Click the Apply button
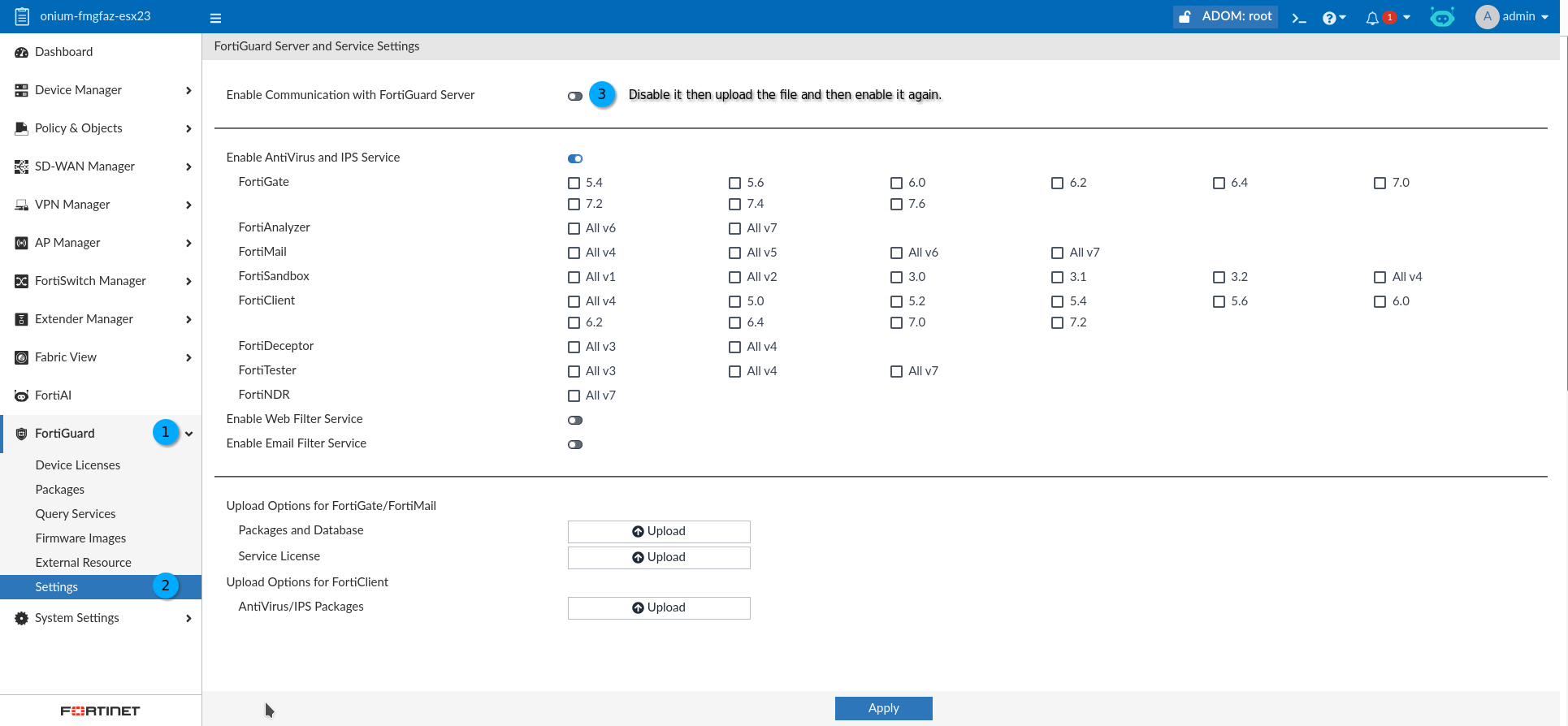 click(883, 708)
